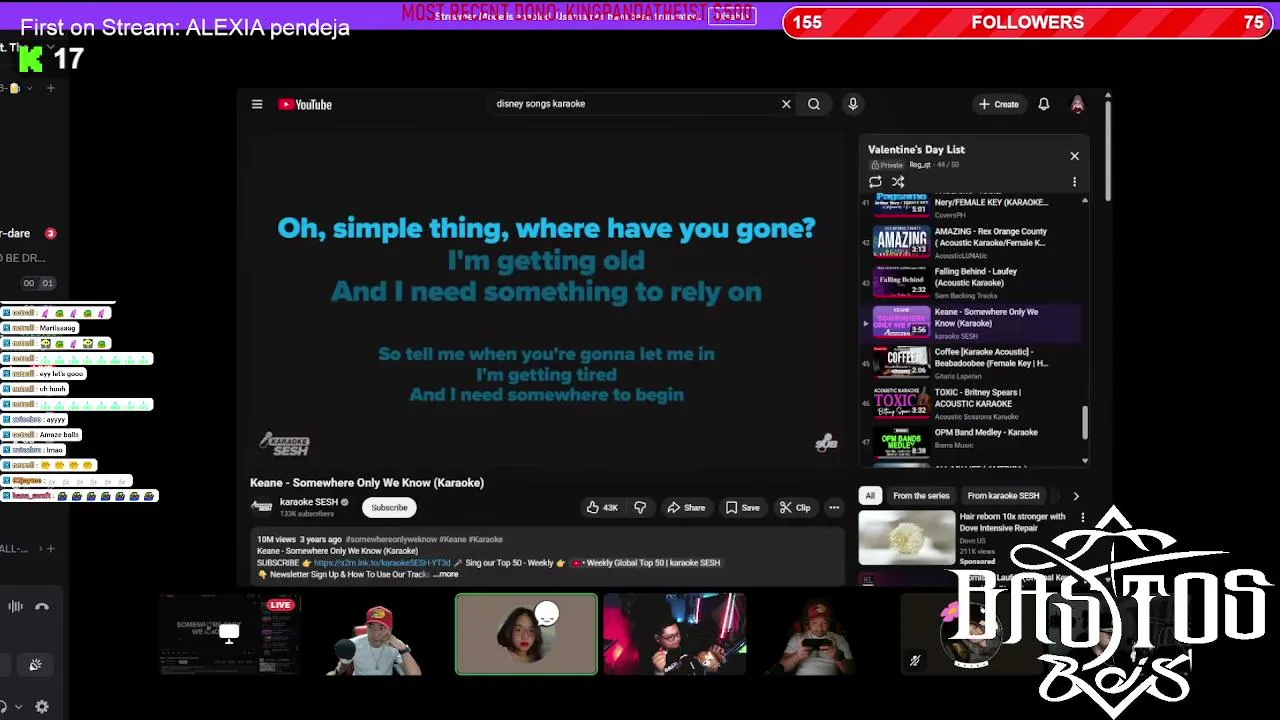Play TOXIC - Britney Spears acoustic karaoke
The height and width of the screenshot is (720, 1280).
pyautogui.click(x=970, y=403)
